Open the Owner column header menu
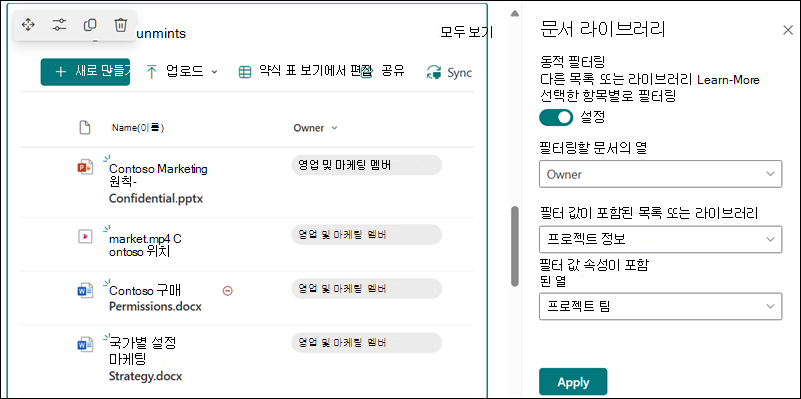 point(316,128)
